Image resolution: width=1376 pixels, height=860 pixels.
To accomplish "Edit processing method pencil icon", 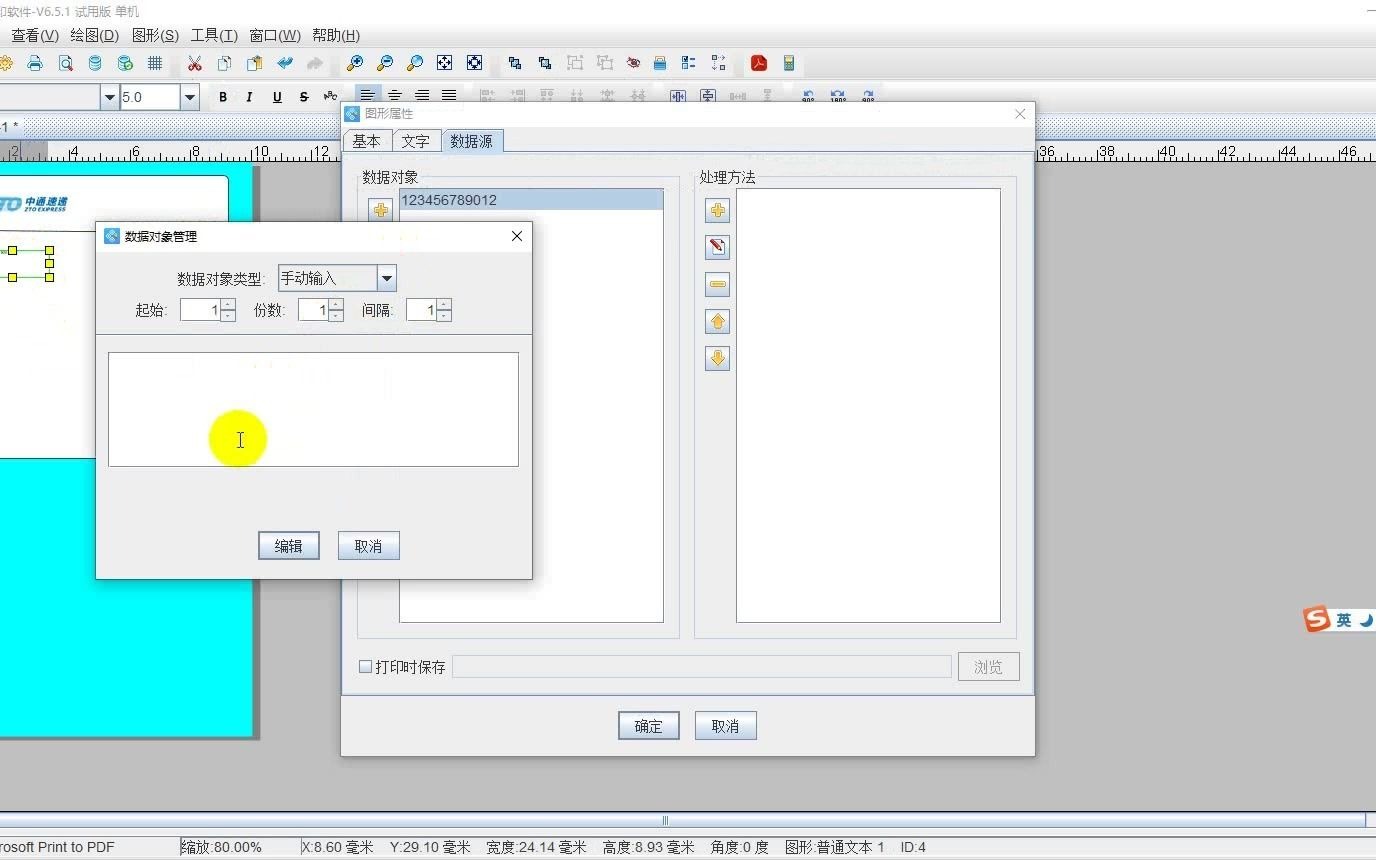I will click(717, 247).
